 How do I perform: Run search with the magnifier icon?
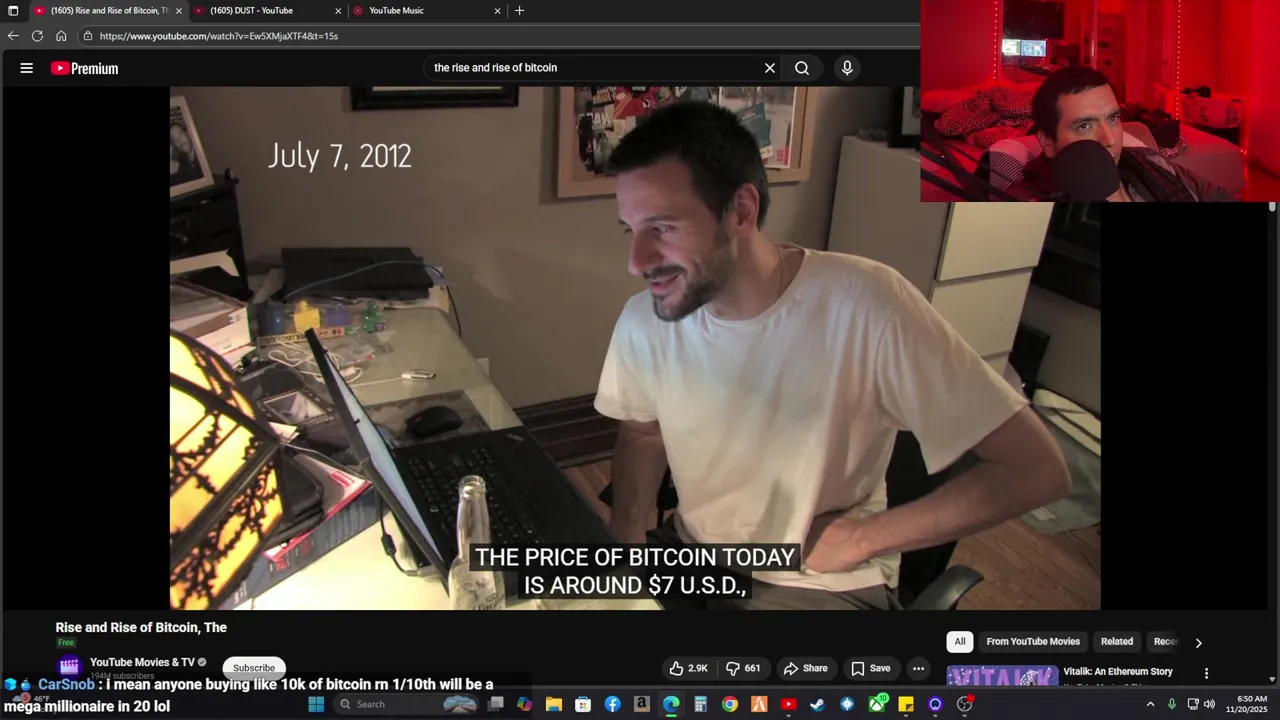tap(802, 68)
